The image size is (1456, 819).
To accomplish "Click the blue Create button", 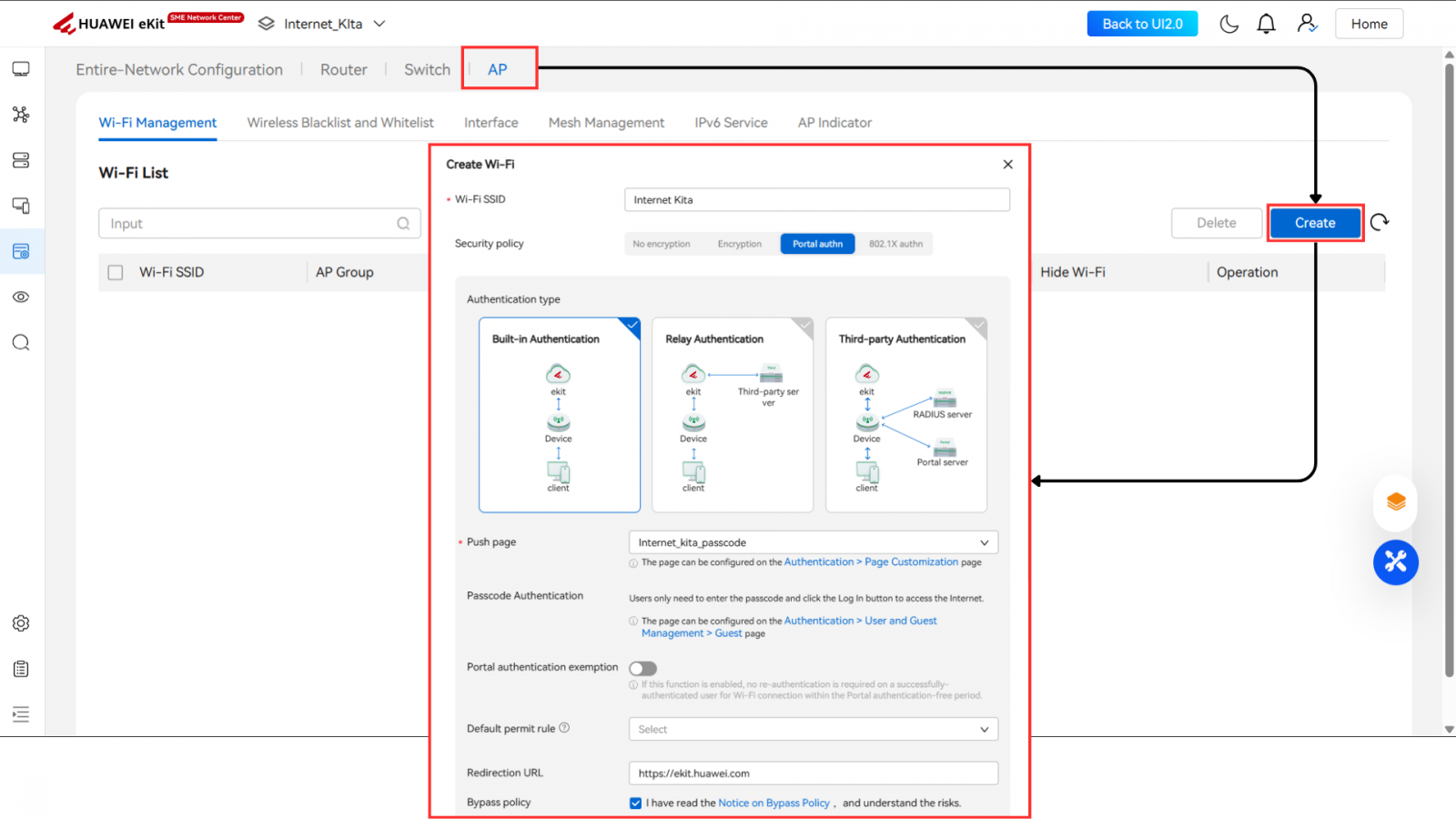I will click(x=1315, y=223).
